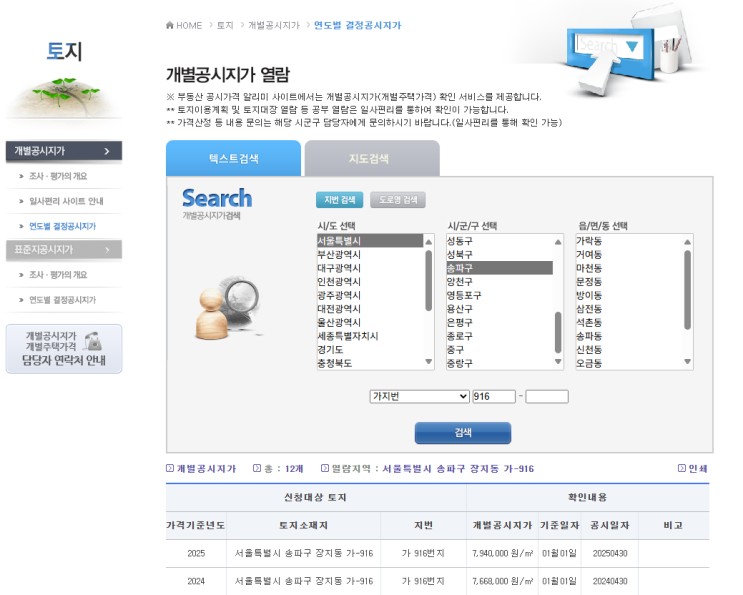Select 부산광역시 in the 시/도 list

click(370, 254)
